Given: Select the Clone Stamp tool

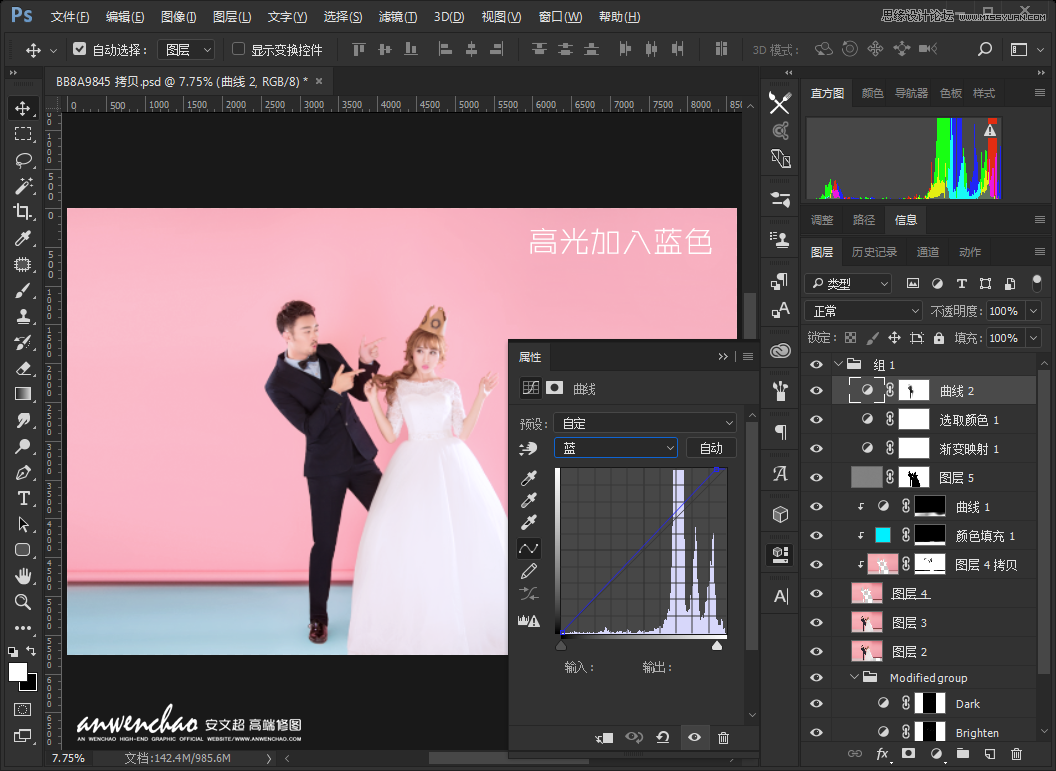Looking at the screenshot, I should pyautogui.click(x=22, y=315).
